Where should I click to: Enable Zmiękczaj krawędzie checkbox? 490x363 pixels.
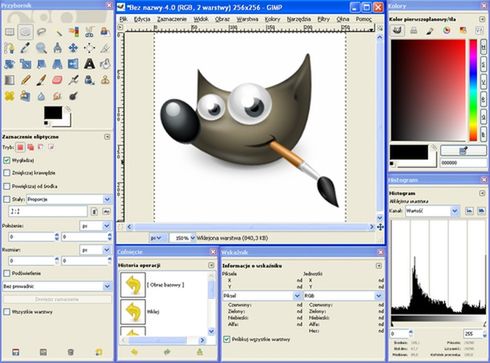pos(7,173)
